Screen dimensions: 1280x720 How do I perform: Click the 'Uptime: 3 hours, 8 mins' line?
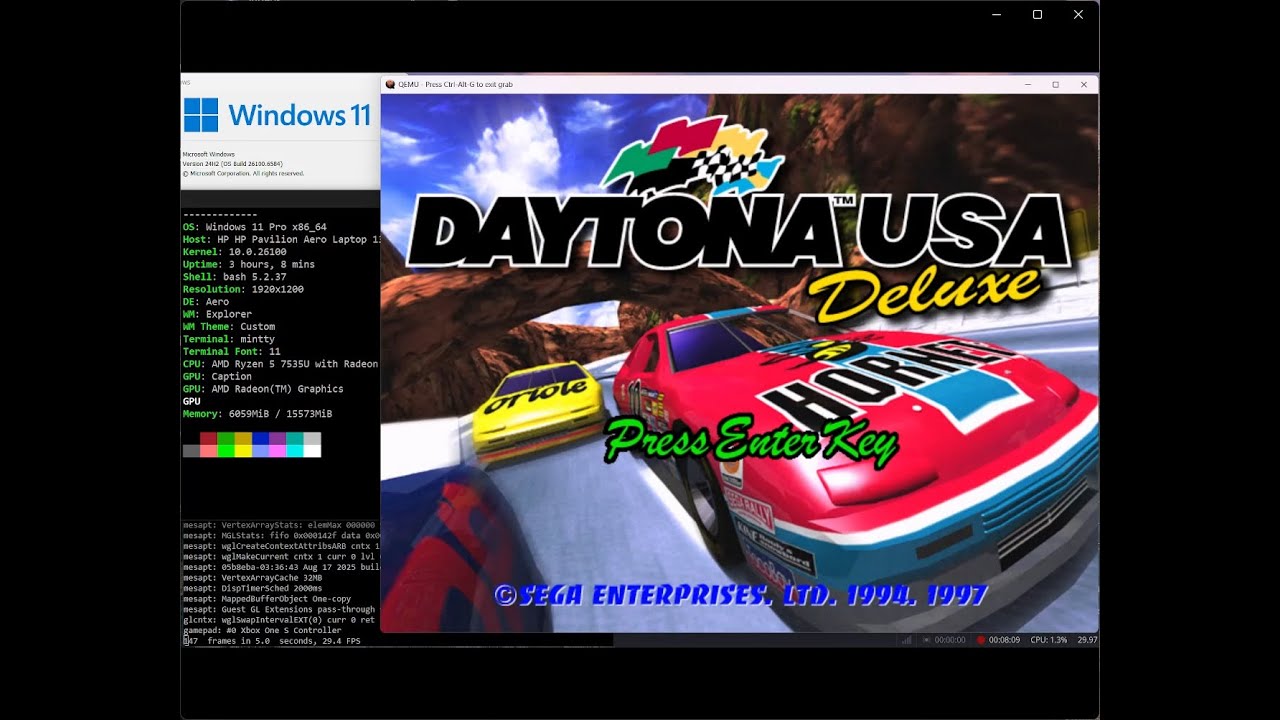click(249, 264)
